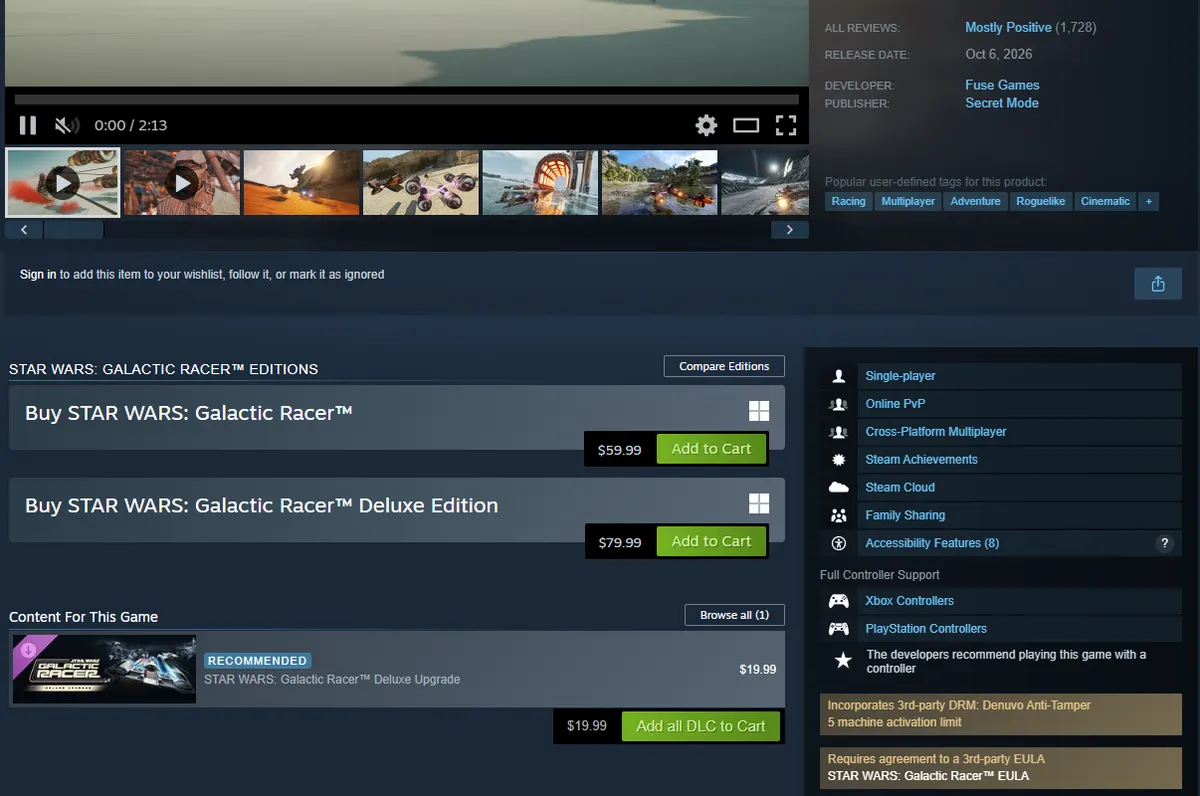Viewport: 1200px width, 796px height.
Task: Open publisher Secret Mode page
Action: pos(1002,103)
